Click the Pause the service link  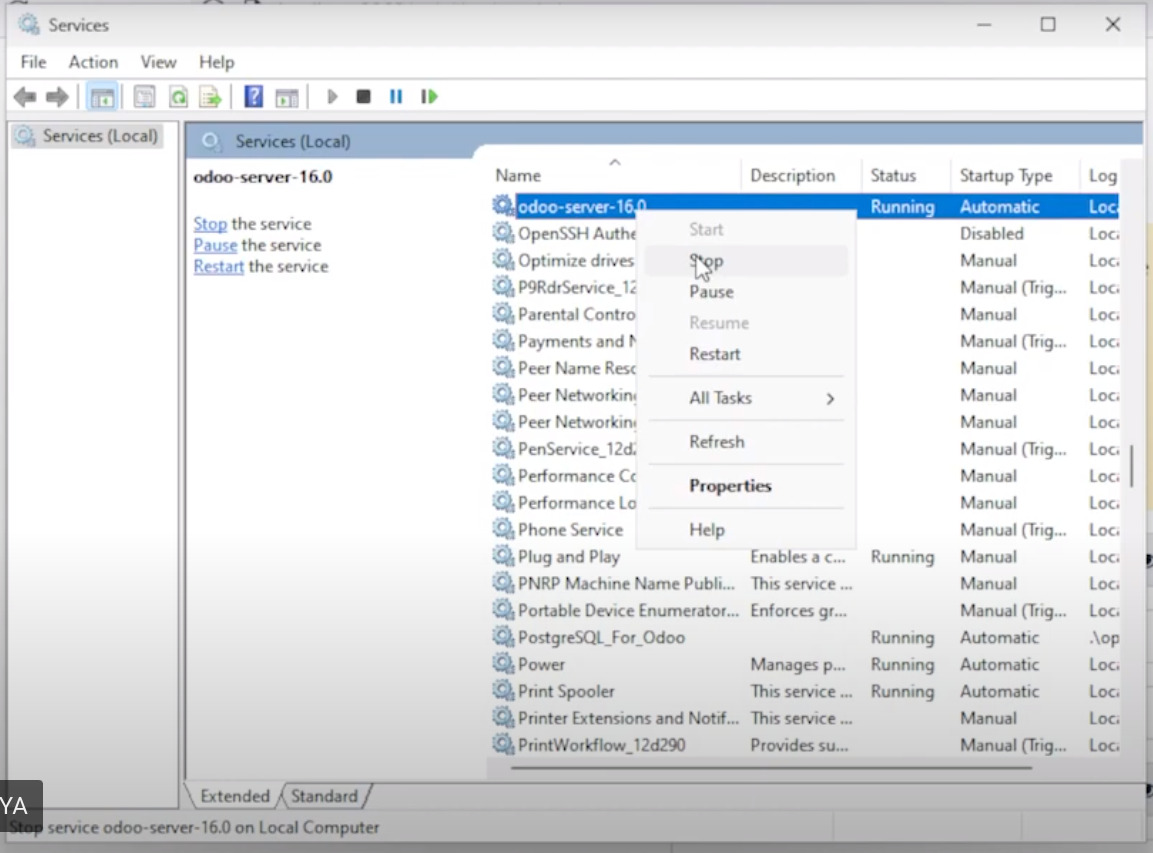pos(215,245)
